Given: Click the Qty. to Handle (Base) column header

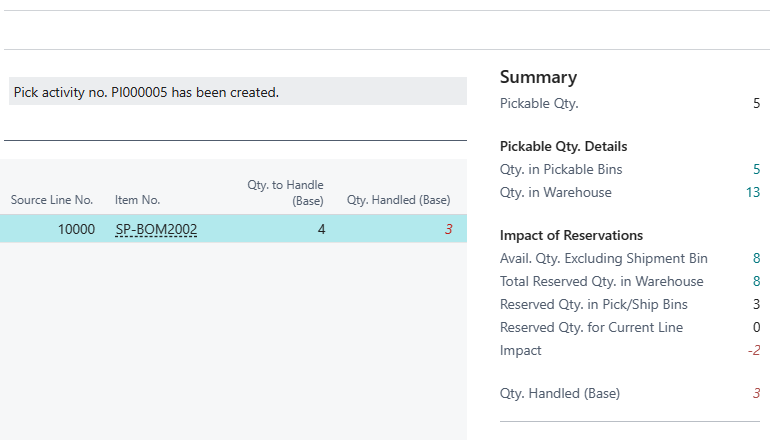Looking at the screenshot, I should 285,193.
